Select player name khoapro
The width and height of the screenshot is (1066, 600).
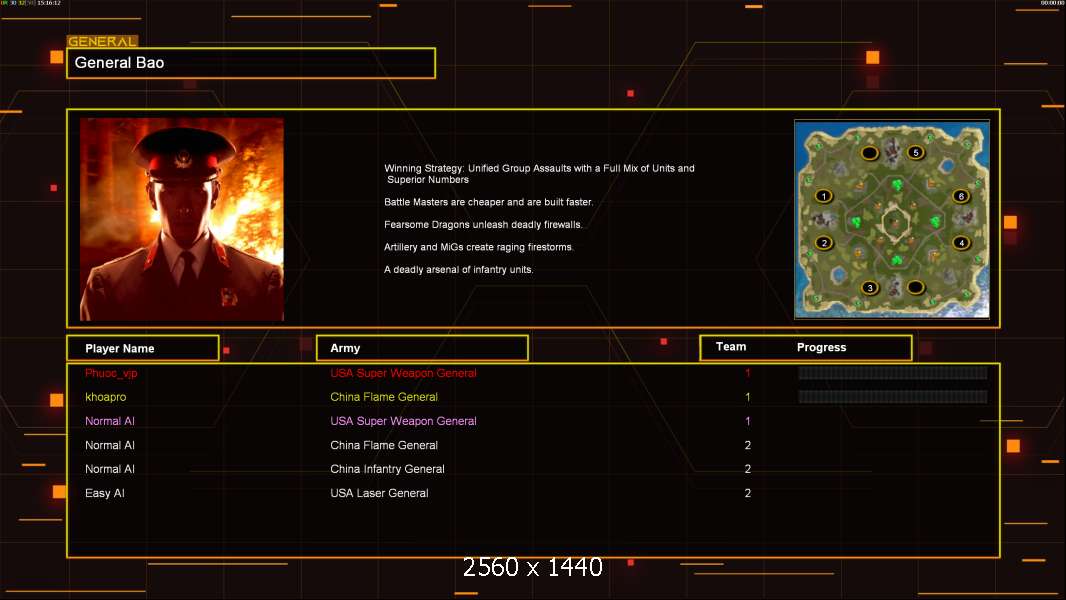(105, 397)
